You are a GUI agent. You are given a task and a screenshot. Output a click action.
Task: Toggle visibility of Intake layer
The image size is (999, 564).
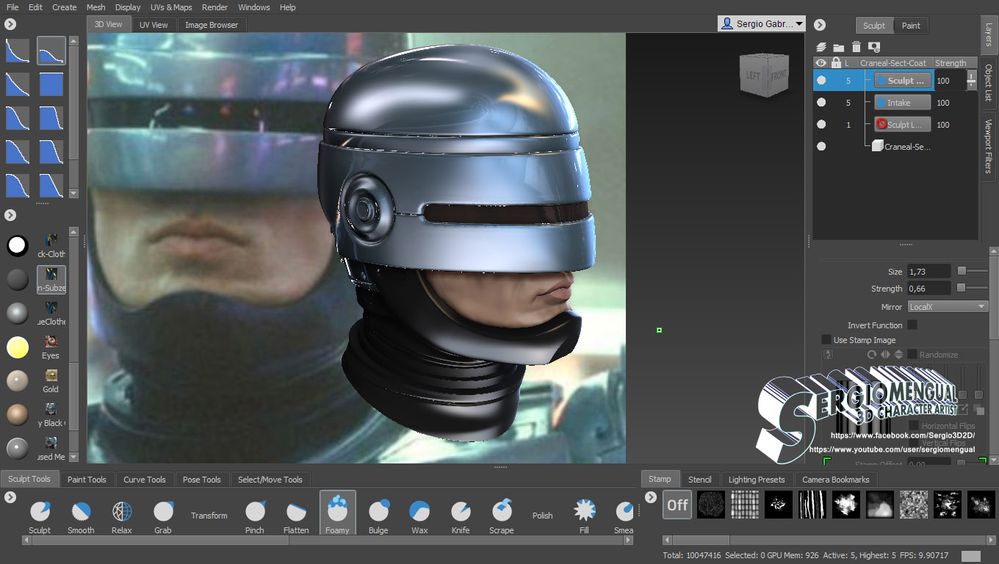click(821, 103)
